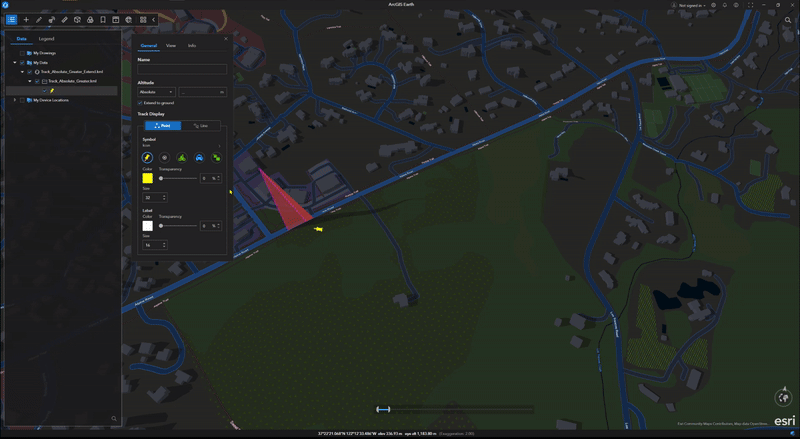
Task: Collapse Track_Absolute_Greater_Extend.kml node
Action: pos(22,72)
